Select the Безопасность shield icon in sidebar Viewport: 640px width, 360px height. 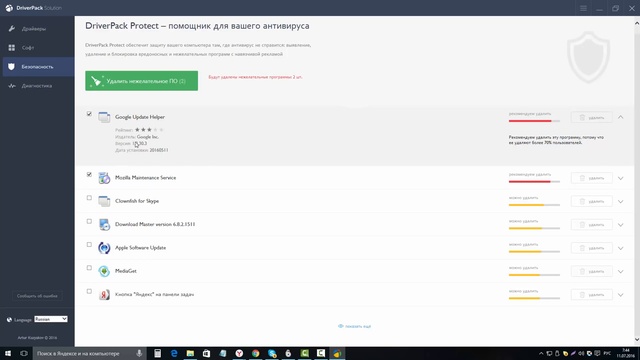[x=11, y=67]
